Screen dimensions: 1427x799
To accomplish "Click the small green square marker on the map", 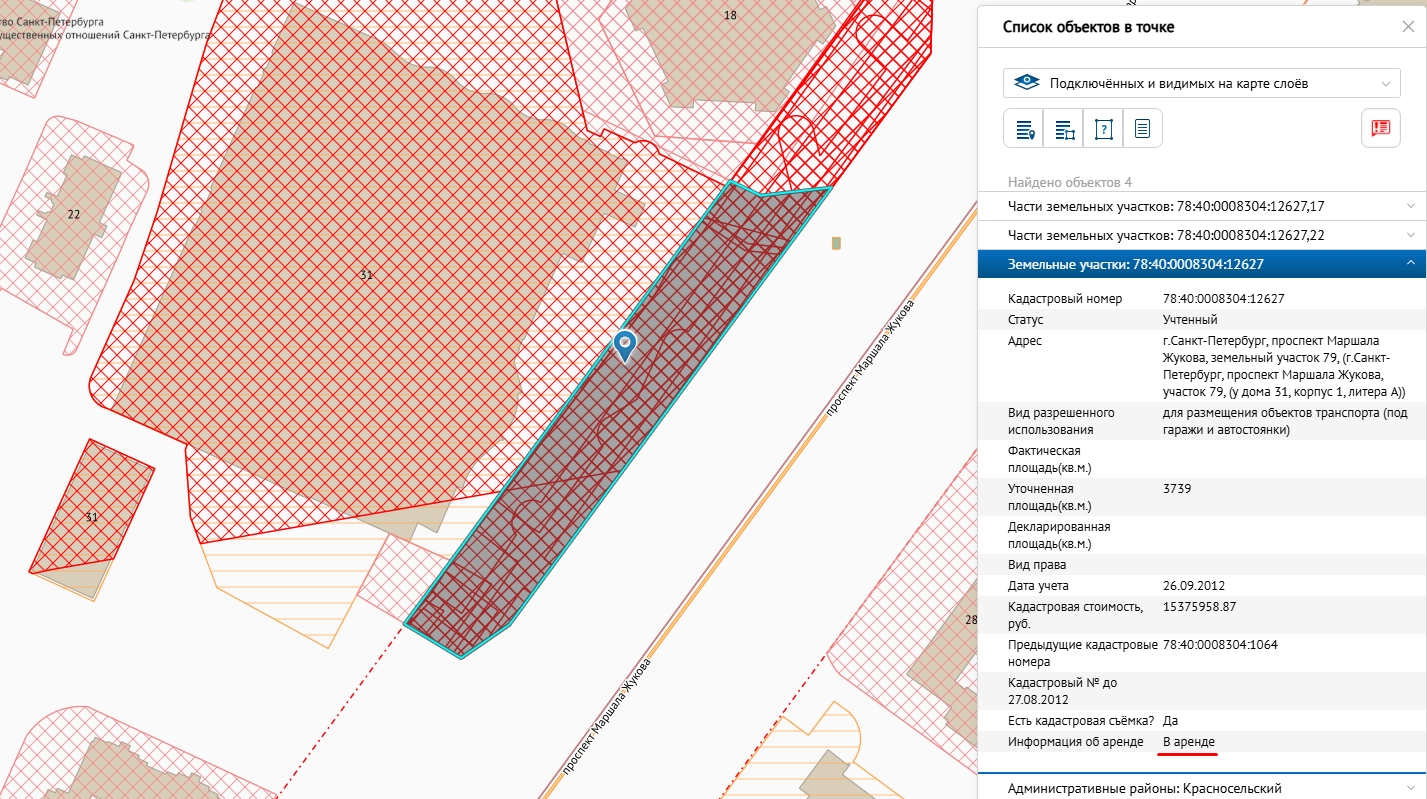I will (x=836, y=243).
